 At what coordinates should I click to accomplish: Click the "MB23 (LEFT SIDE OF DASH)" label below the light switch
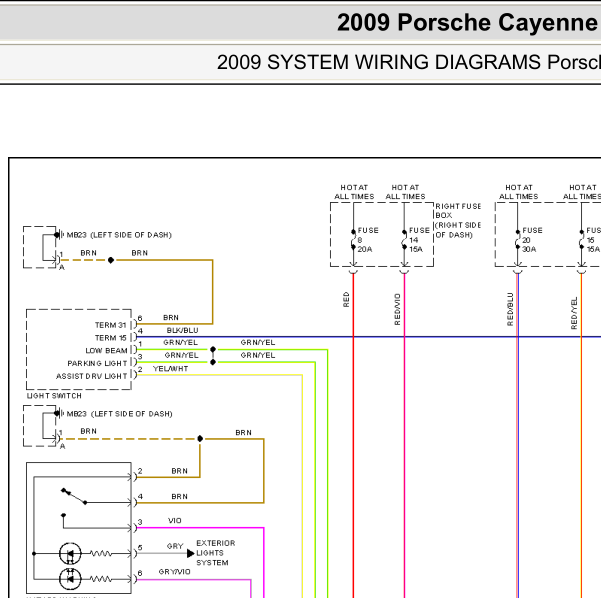(120, 414)
